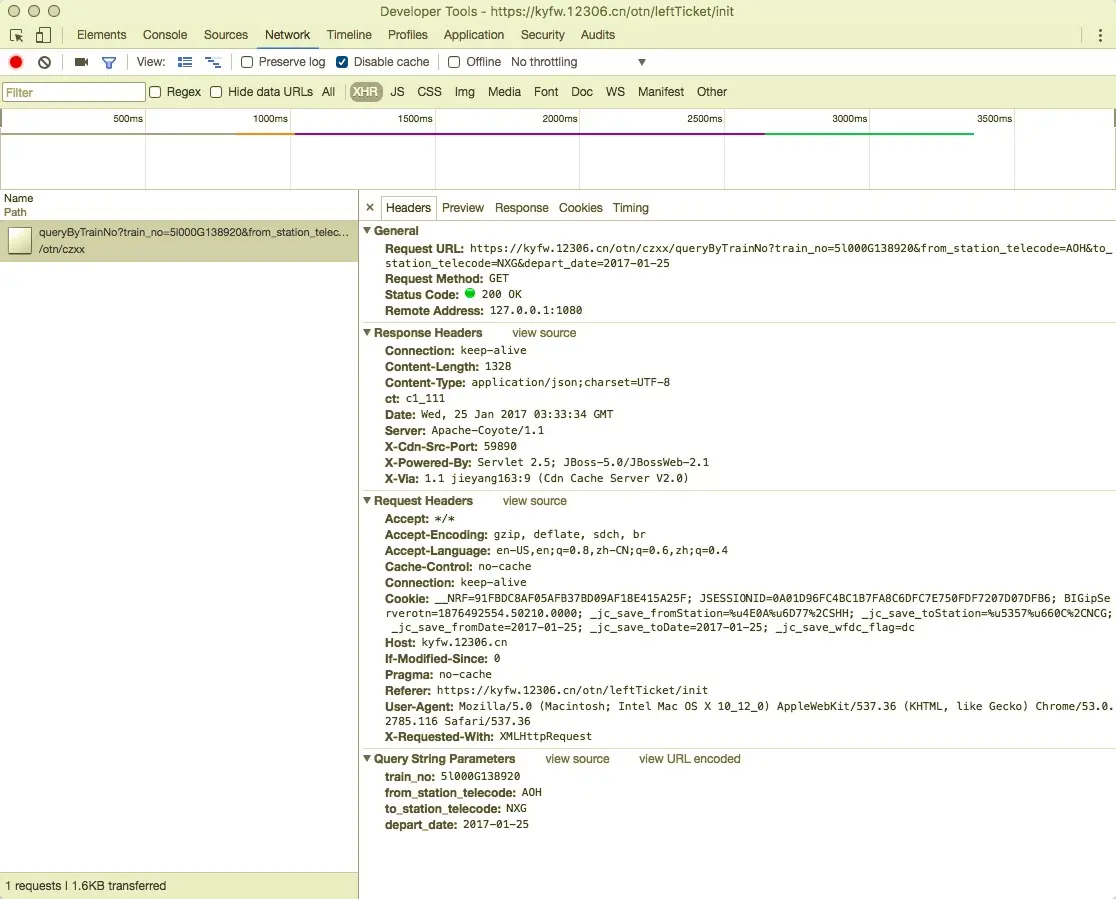Collapse the General section

(x=367, y=231)
